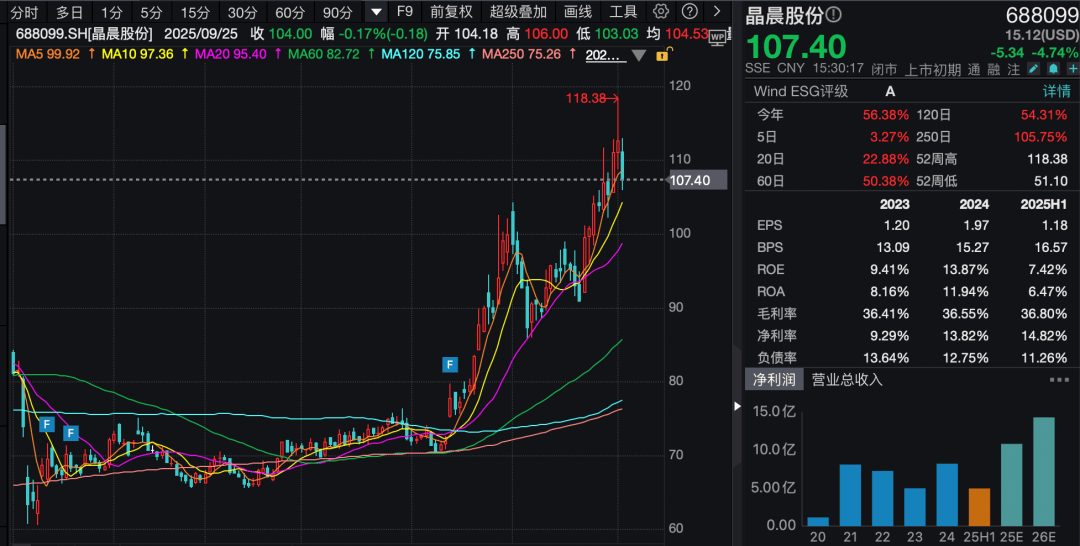The image size is (1080, 546).
Task: Set a price alert with bell icon
Action: (1051, 69)
